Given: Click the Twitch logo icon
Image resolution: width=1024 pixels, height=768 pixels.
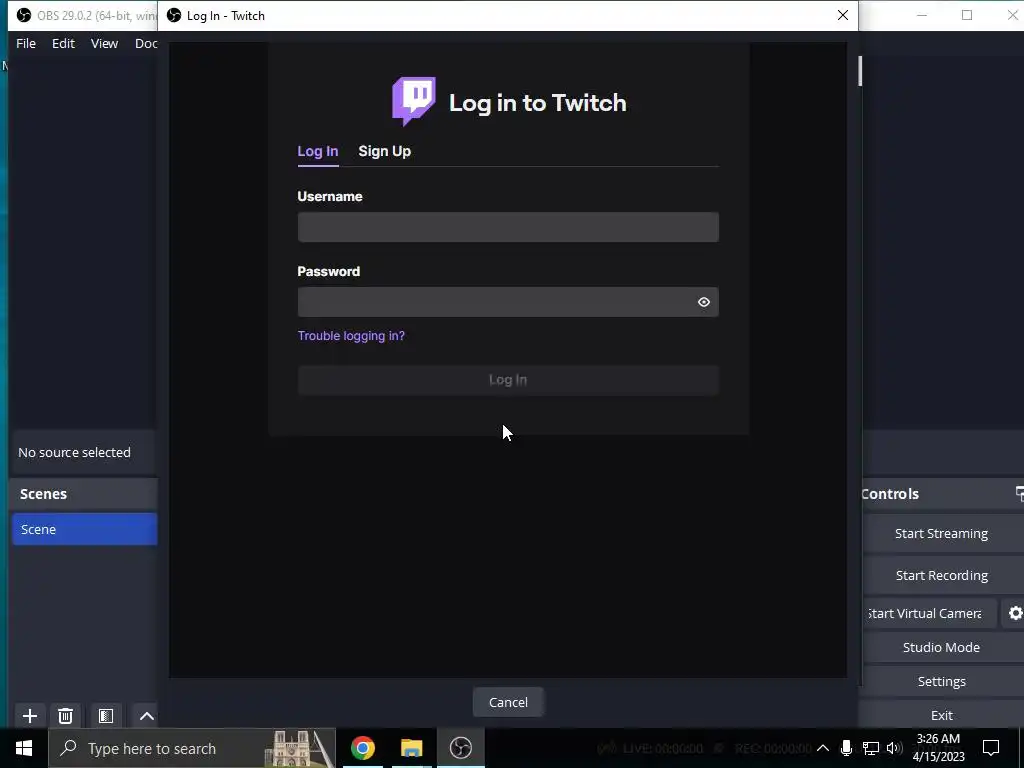Looking at the screenshot, I should [x=413, y=101].
